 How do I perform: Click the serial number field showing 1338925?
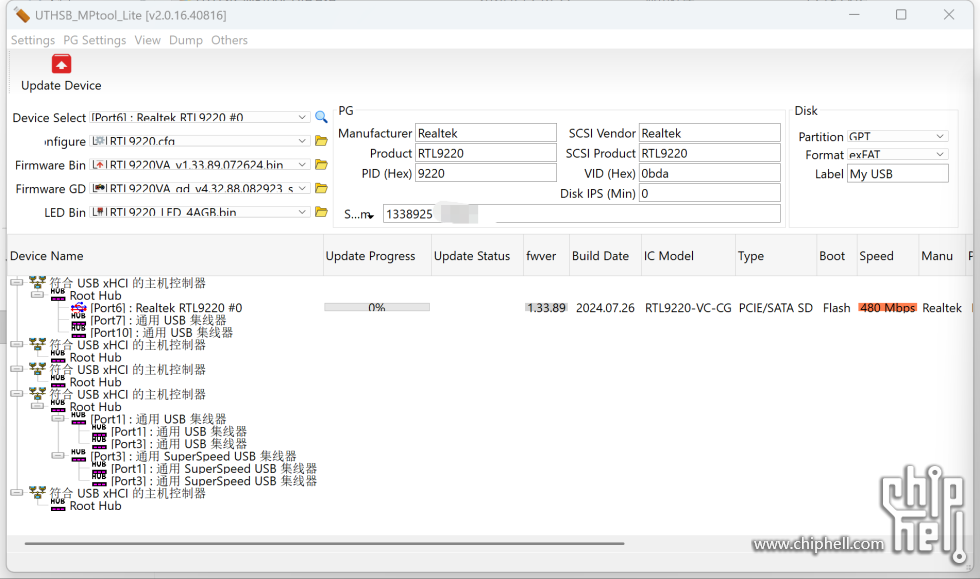pyautogui.click(x=582, y=214)
